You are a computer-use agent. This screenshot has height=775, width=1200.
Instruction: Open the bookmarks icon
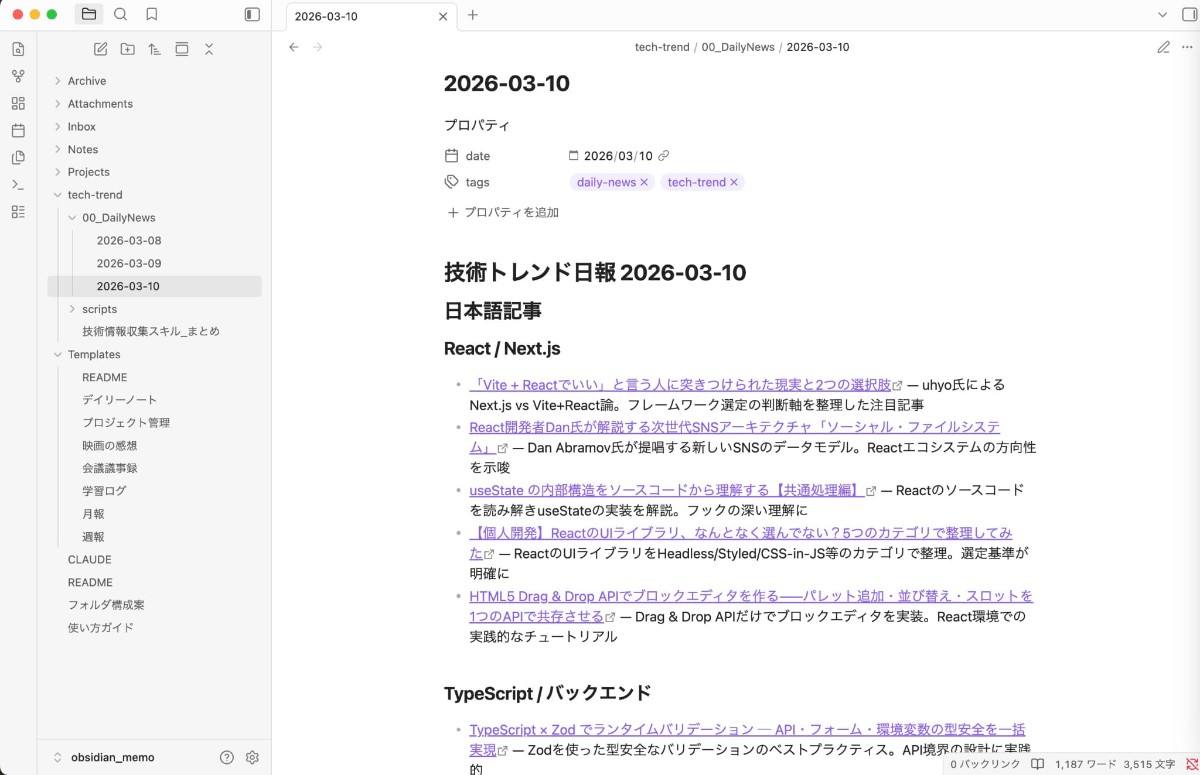[x=151, y=15]
